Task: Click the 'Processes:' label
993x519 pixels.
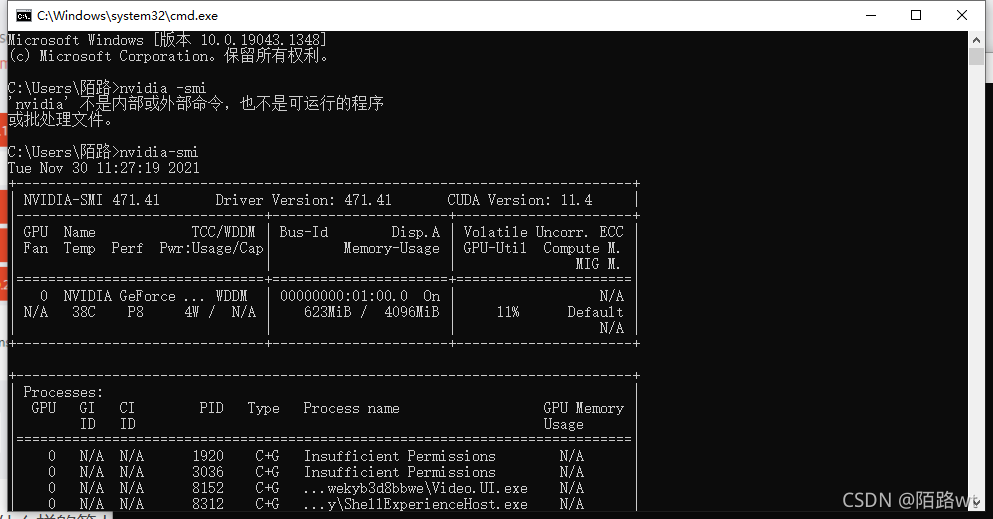Action: coord(63,392)
